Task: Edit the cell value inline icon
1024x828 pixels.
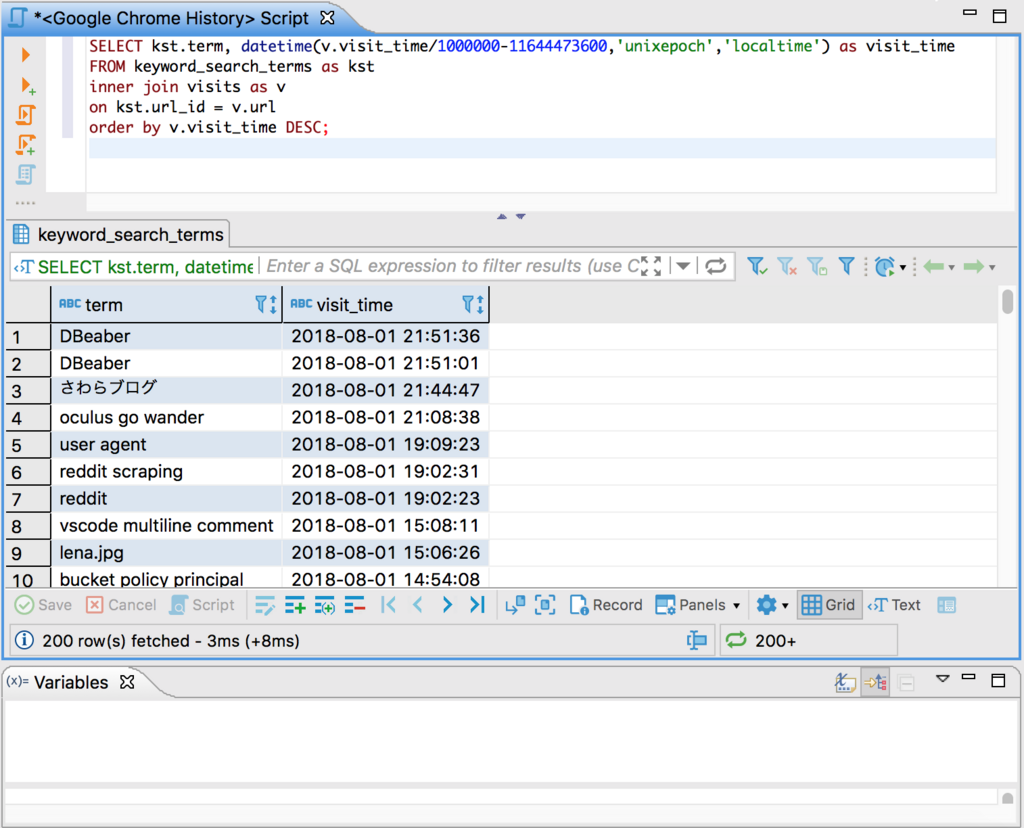Action: click(264, 605)
